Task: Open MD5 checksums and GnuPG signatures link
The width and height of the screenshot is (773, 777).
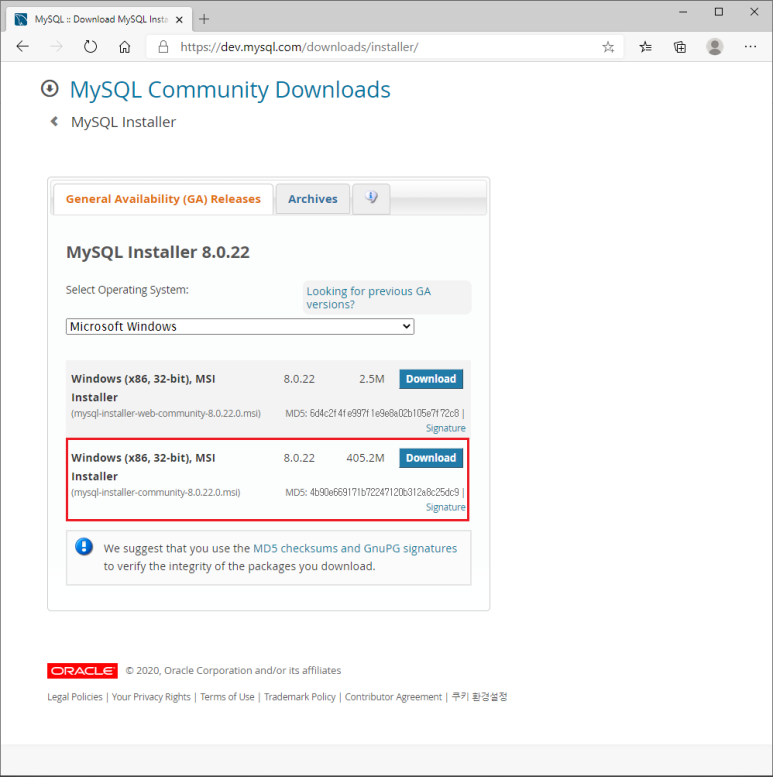Action: (x=355, y=549)
